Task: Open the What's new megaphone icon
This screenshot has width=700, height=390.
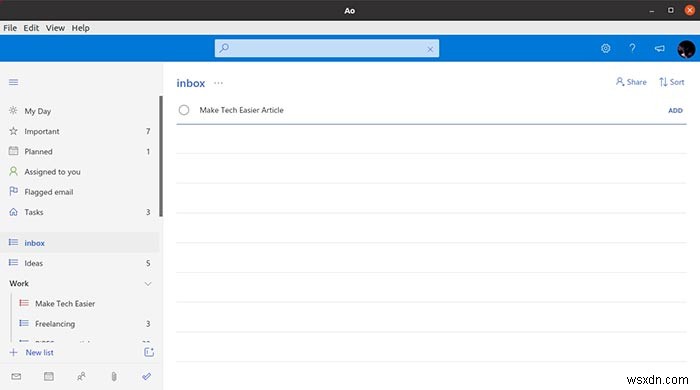Action: [659, 48]
